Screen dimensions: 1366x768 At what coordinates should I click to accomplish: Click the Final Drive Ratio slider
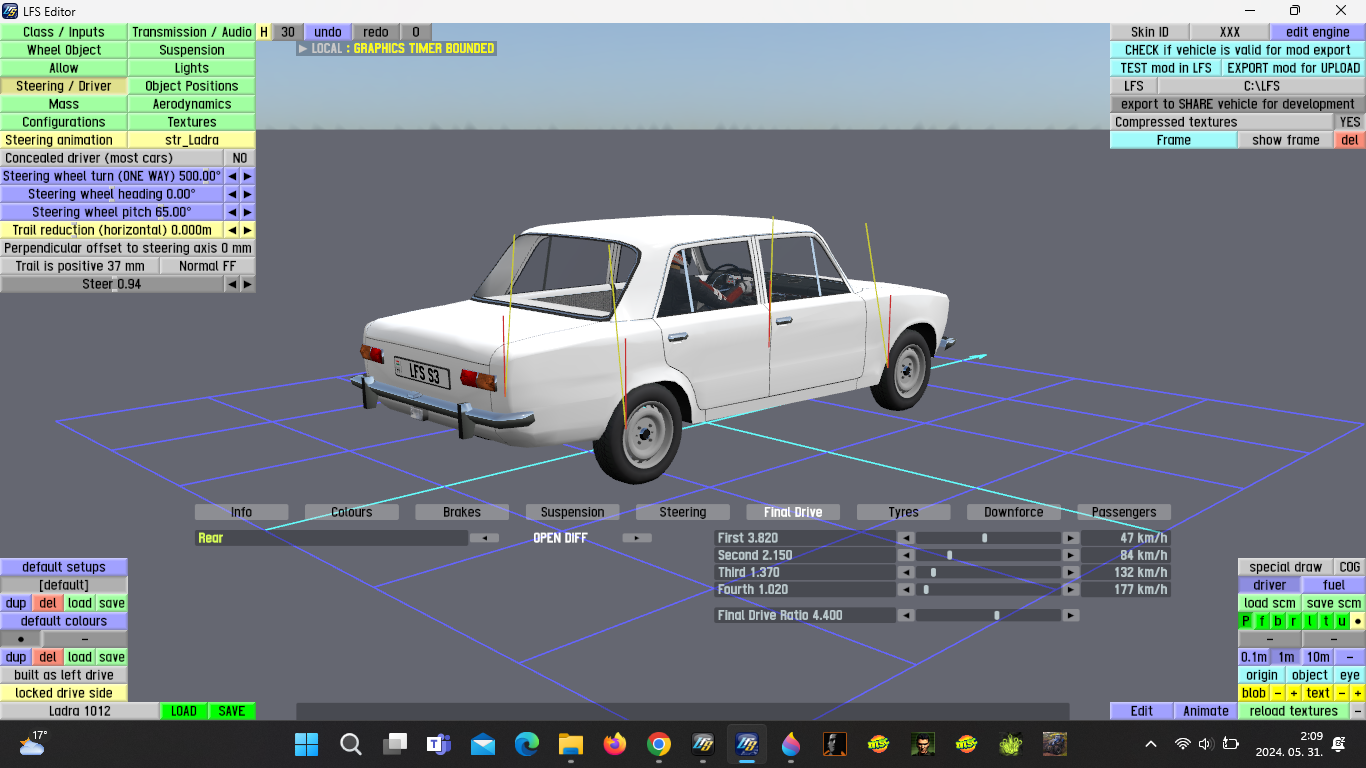[x=988, y=615]
